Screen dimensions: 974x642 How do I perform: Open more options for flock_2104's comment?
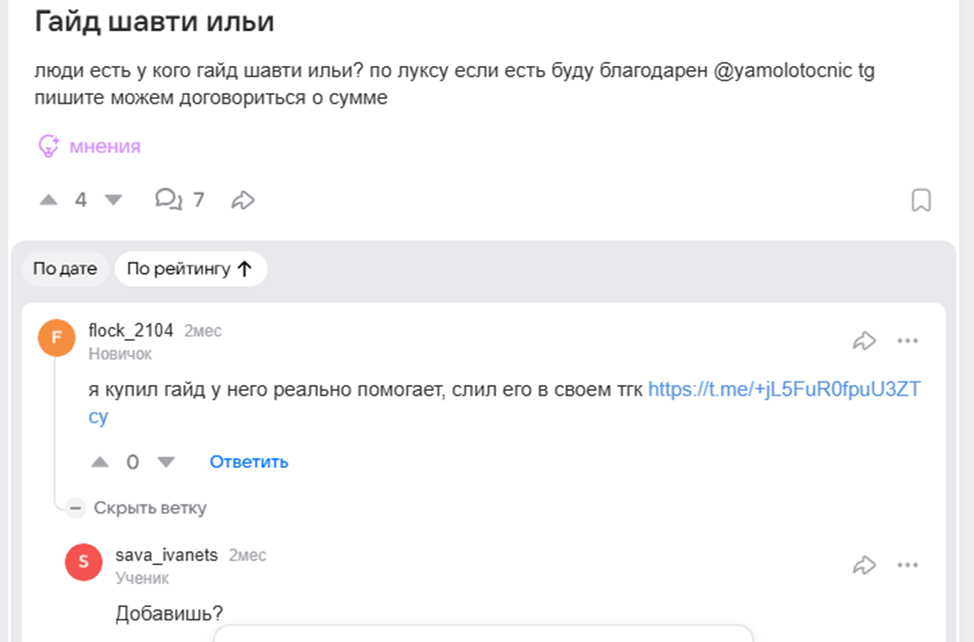pyautogui.click(x=907, y=341)
